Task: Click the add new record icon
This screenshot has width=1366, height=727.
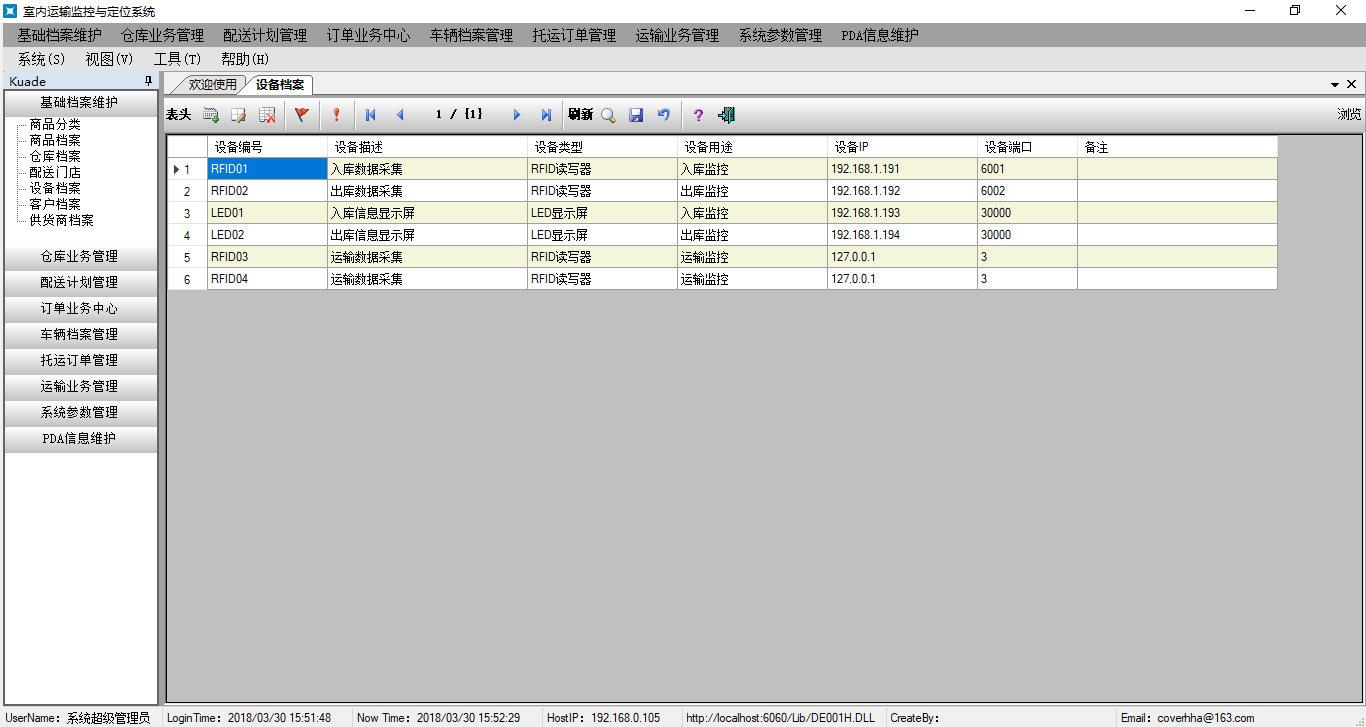Action: [x=211, y=115]
